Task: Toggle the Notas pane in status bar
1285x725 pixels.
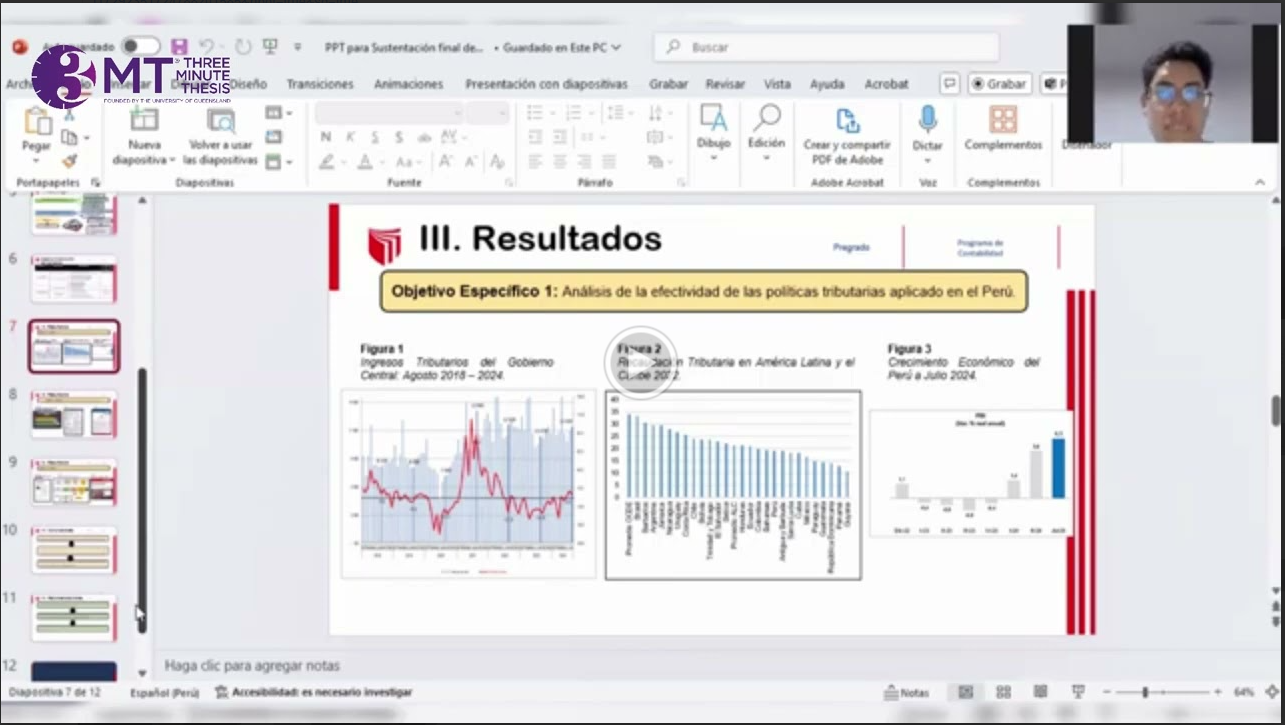Action: click(907, 692)
